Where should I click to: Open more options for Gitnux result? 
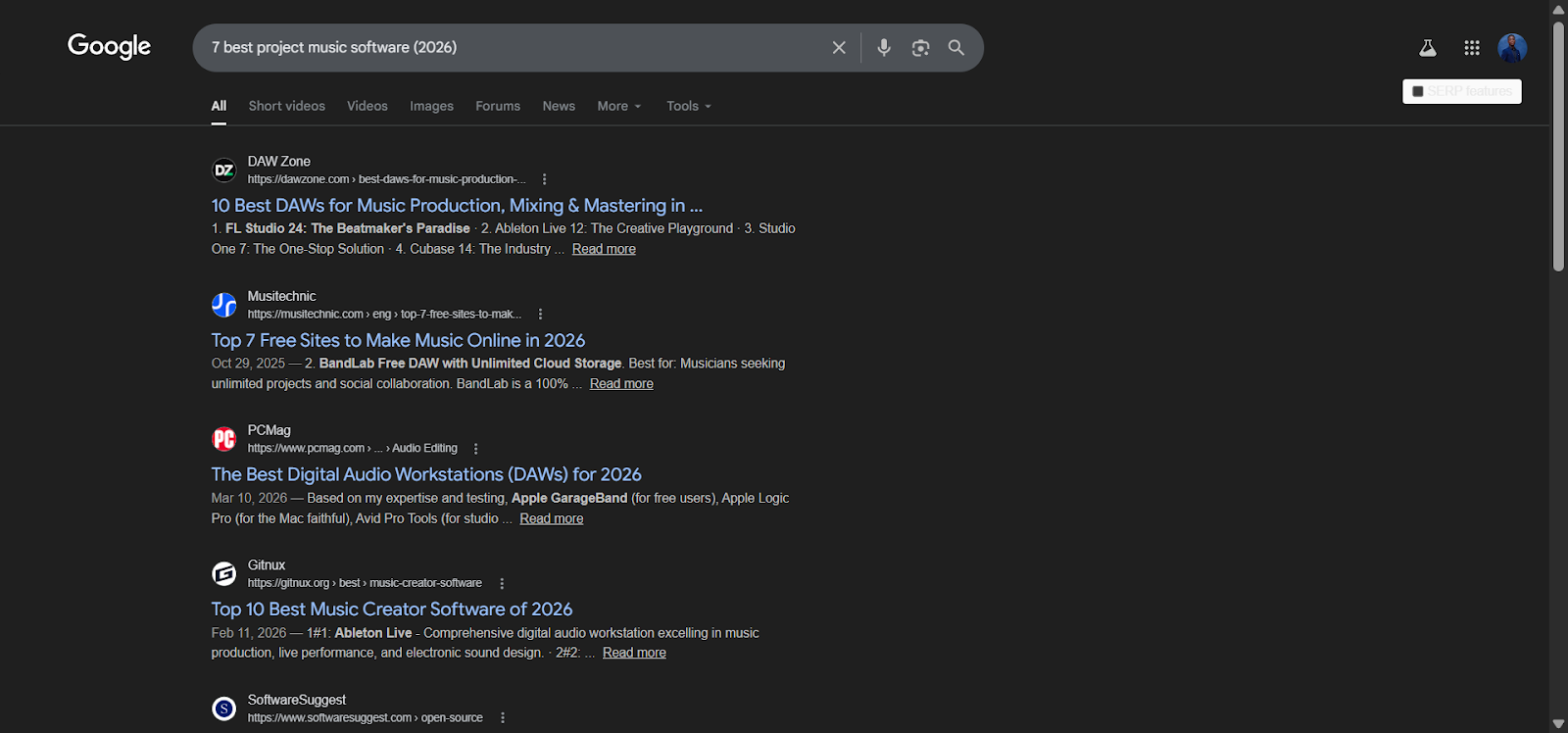(502, 583)
